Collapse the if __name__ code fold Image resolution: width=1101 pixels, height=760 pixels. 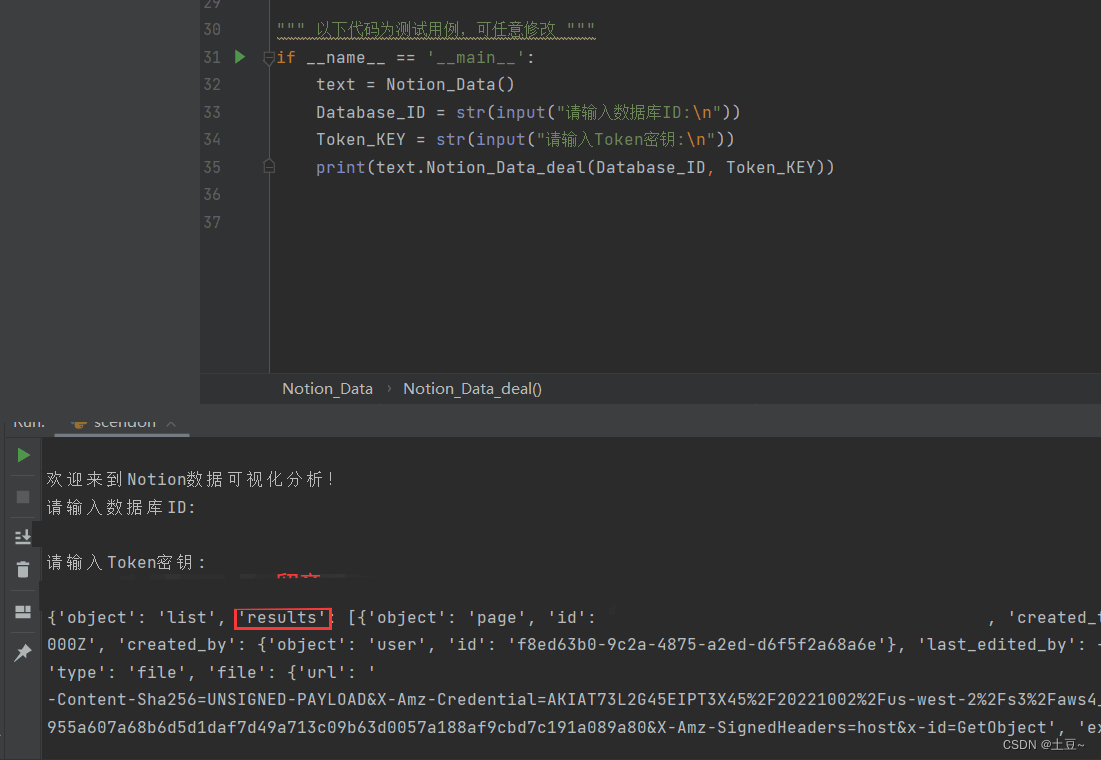(268, 58)
